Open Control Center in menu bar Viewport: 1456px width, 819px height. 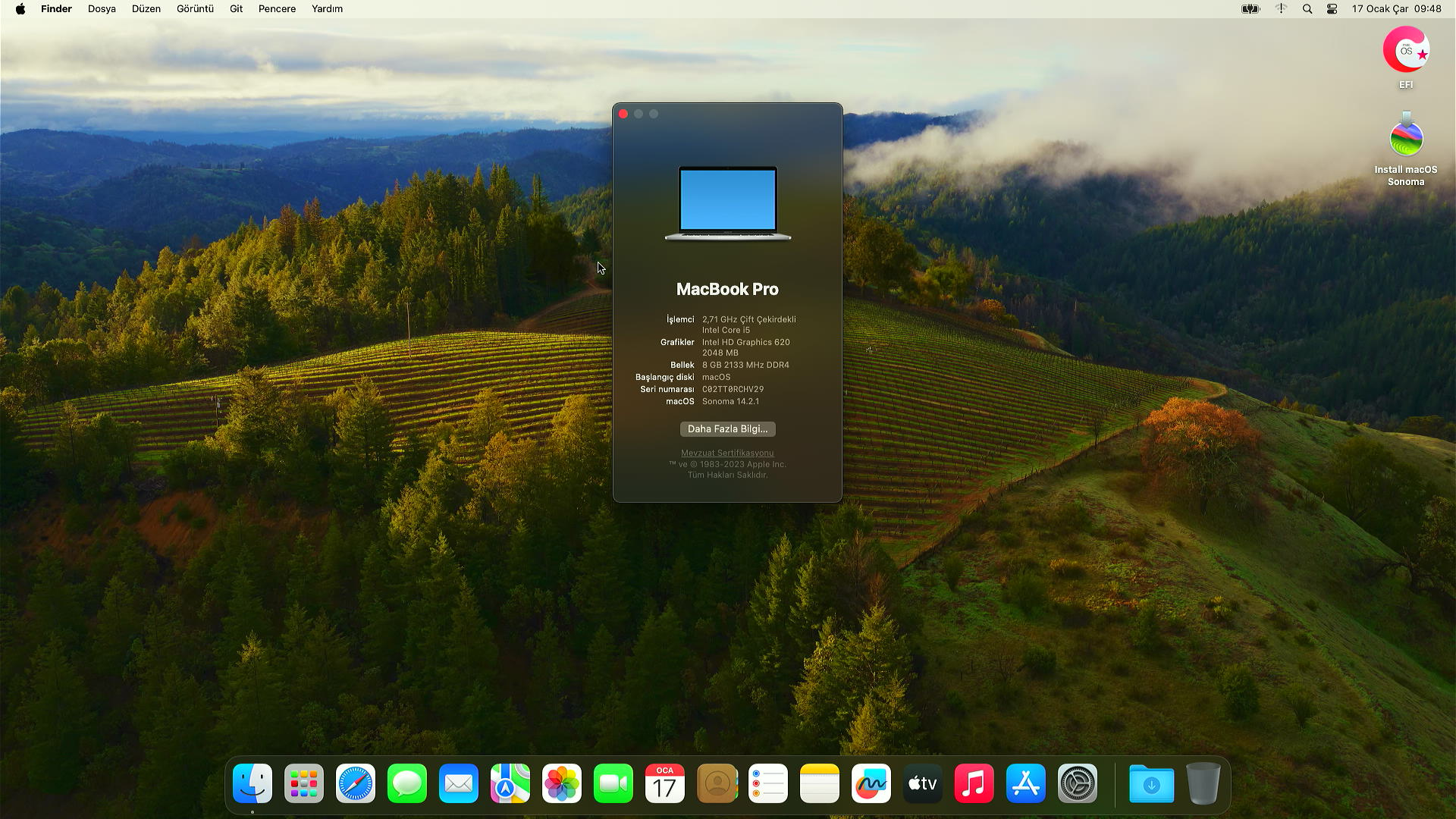click(x=1332, y=9)
